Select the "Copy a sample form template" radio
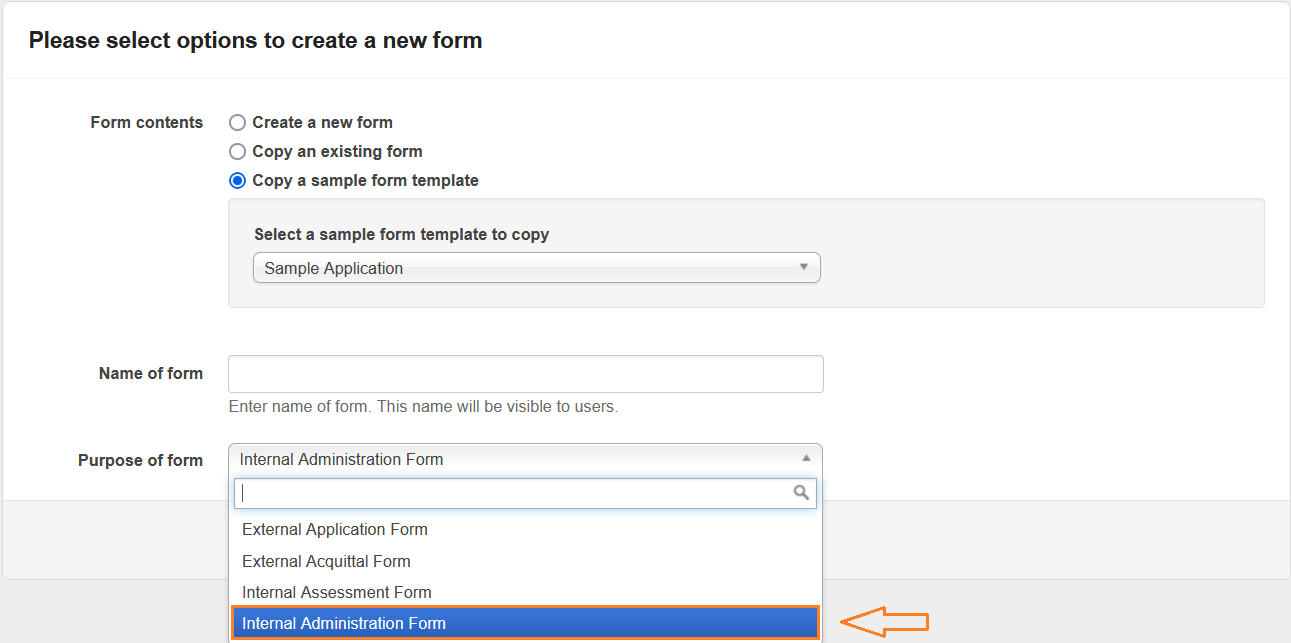 coord(237,181)
